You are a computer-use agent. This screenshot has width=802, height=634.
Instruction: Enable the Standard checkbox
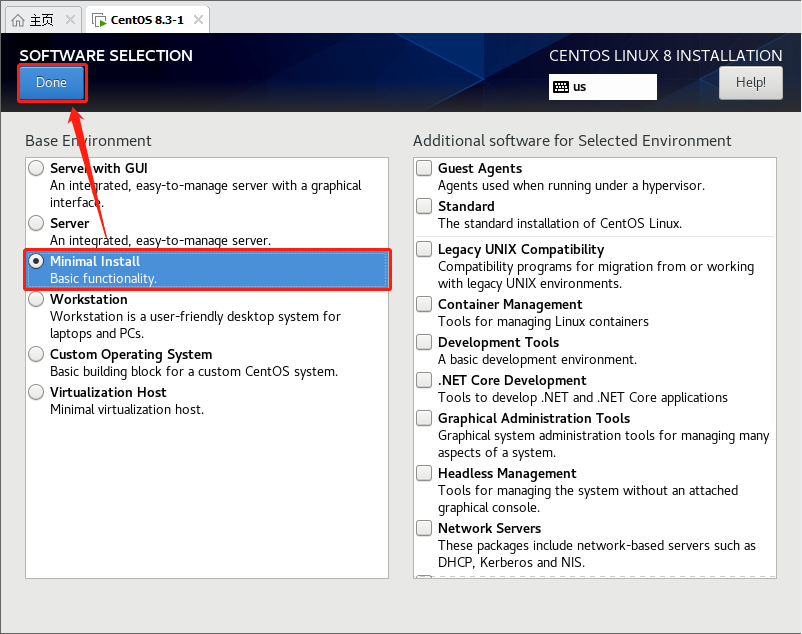point(424,206)
